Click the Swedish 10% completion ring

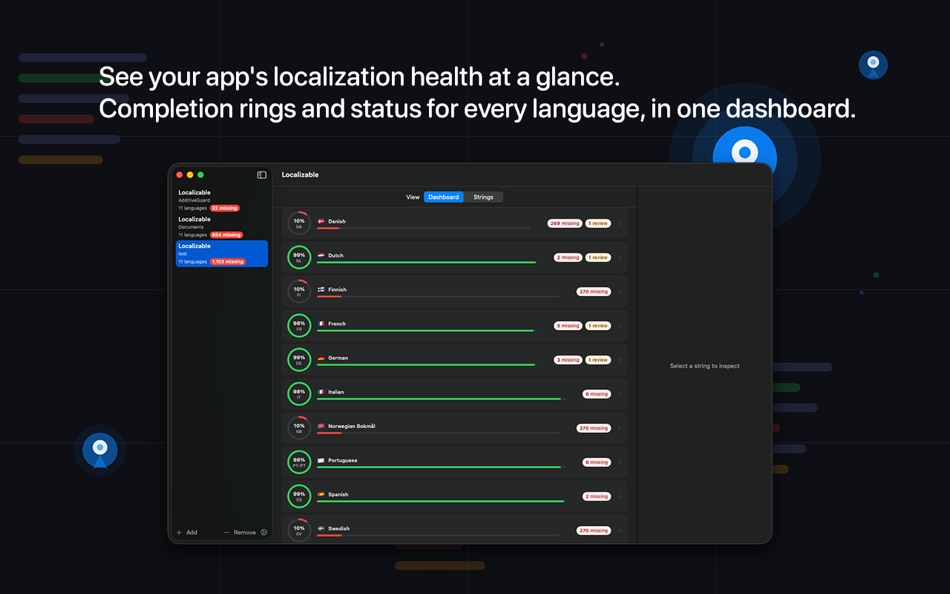[299, 530]
